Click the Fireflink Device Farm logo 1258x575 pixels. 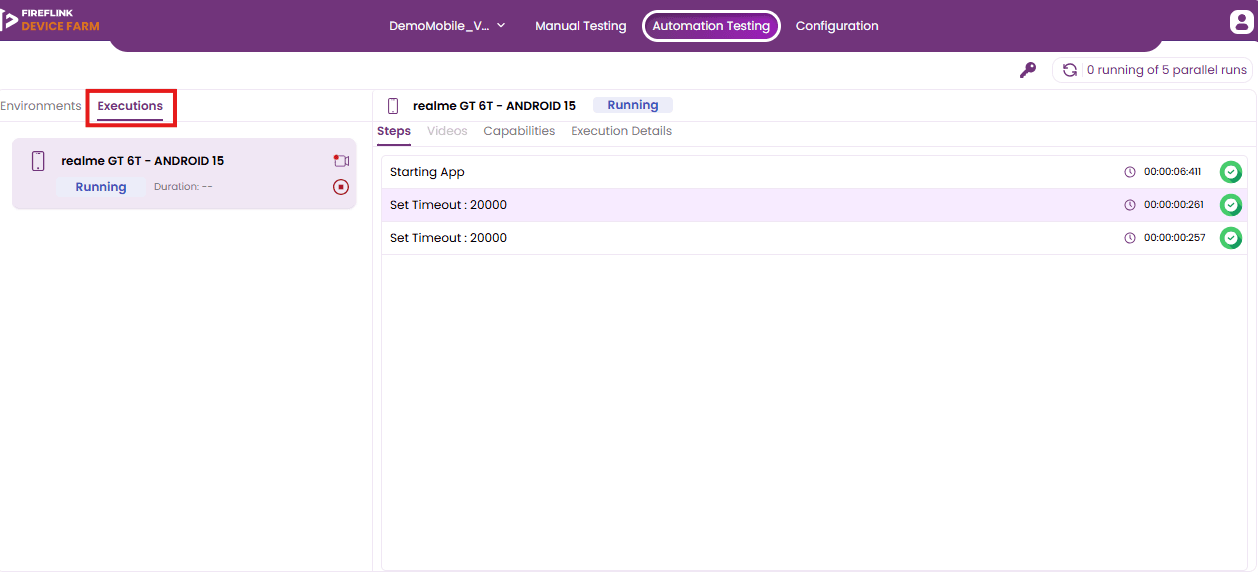50,20
